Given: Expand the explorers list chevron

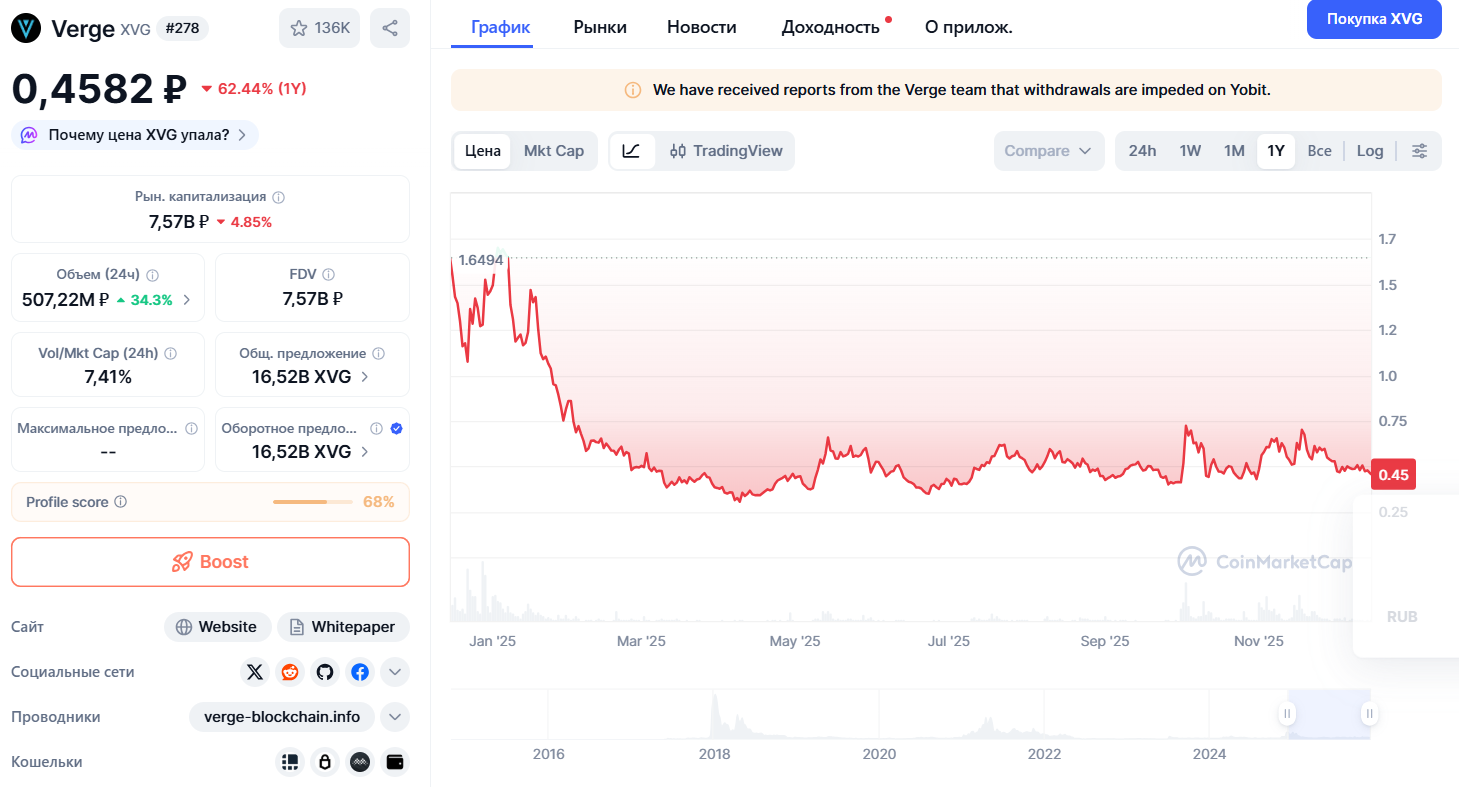Looking at the screenshot, I should 395,717.
